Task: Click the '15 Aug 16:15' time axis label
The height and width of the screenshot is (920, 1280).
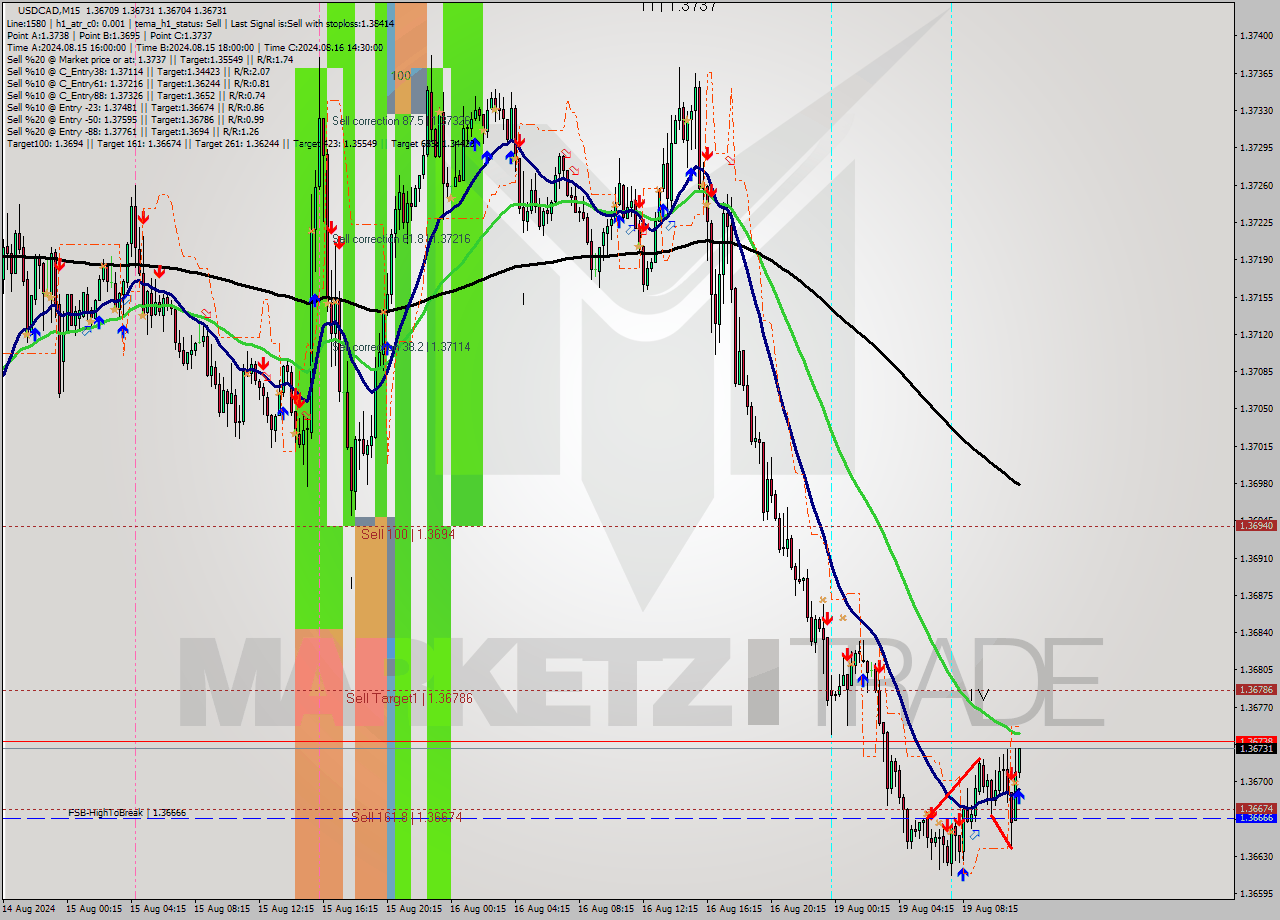Action: click(350, 910)
